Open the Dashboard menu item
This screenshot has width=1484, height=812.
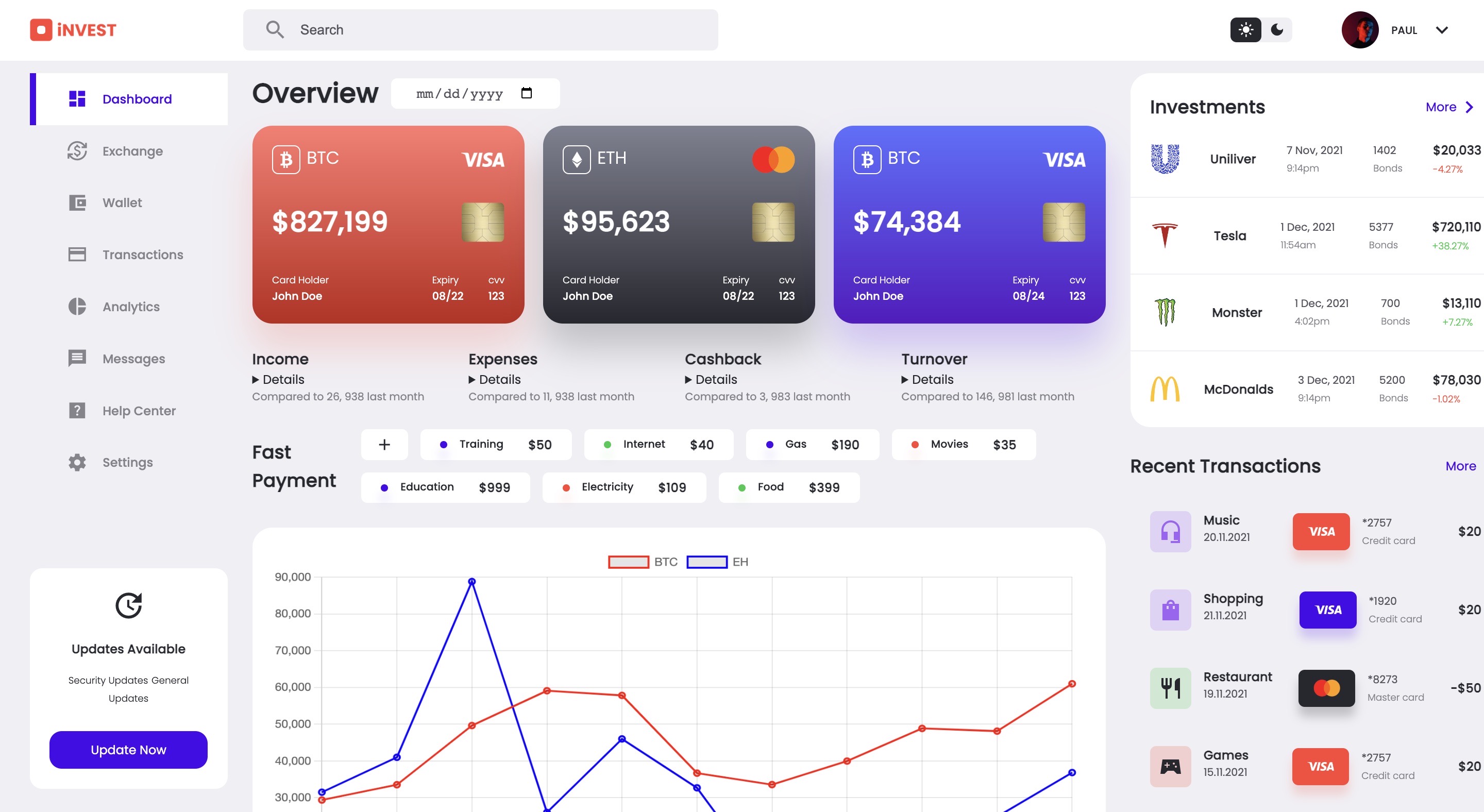tap(128, 99)
